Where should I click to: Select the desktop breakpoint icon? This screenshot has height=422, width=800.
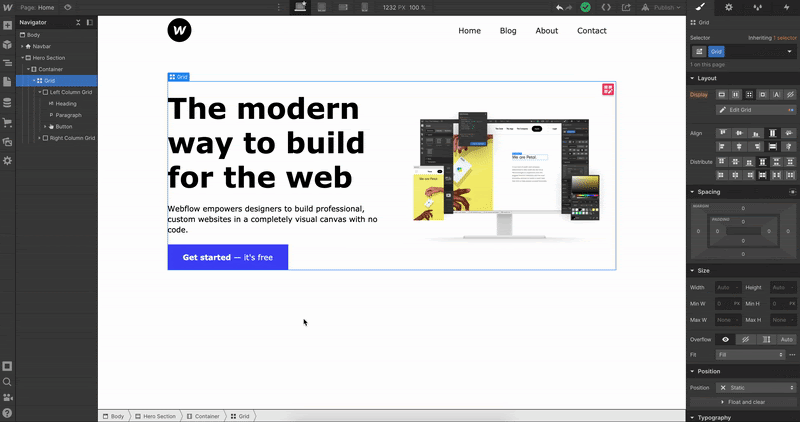300,7
